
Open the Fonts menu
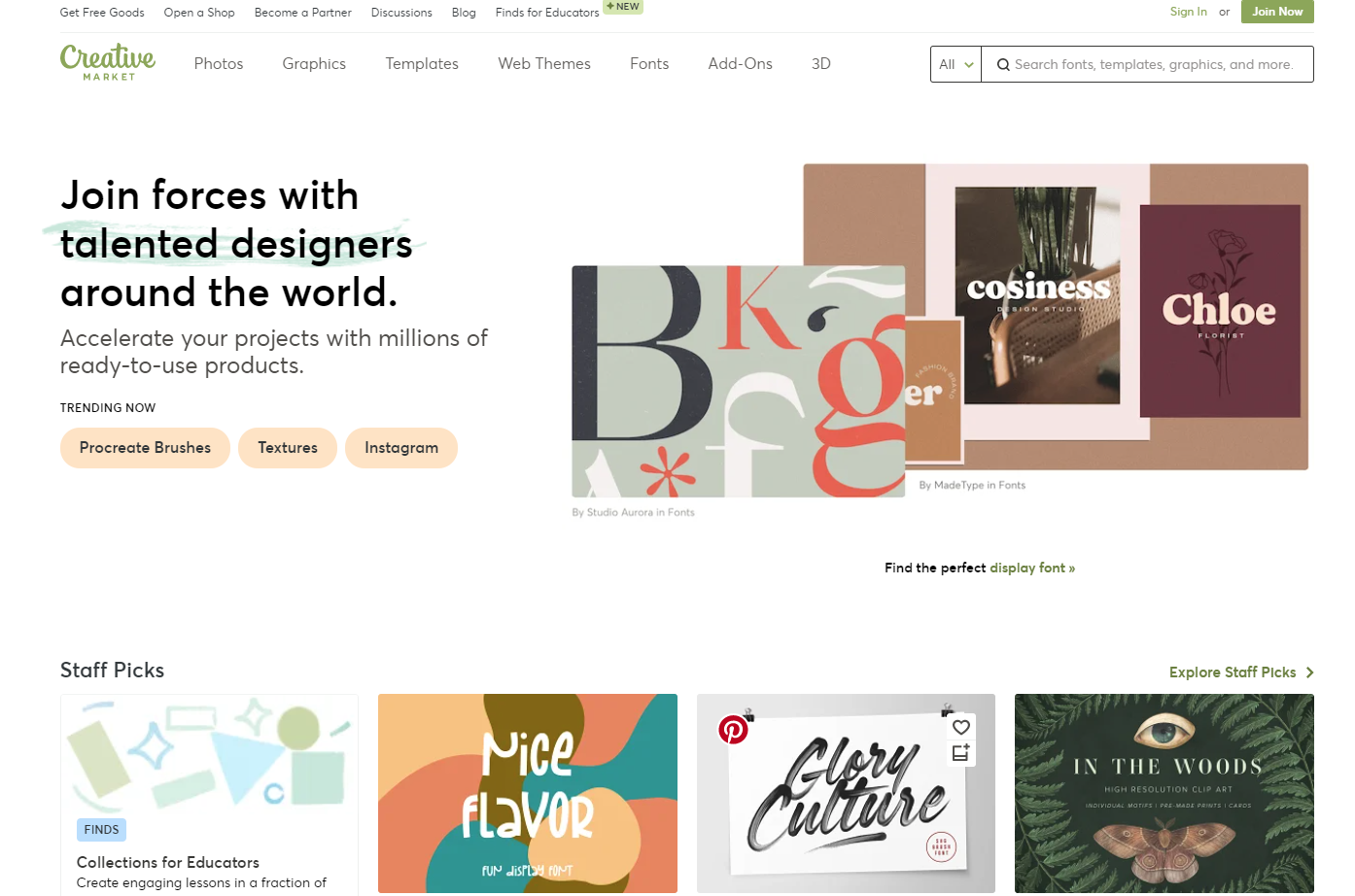[x=649, y=63]
